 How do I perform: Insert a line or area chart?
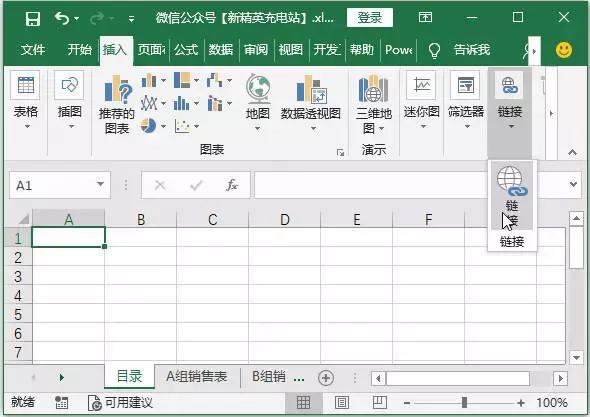pos(153,103)
